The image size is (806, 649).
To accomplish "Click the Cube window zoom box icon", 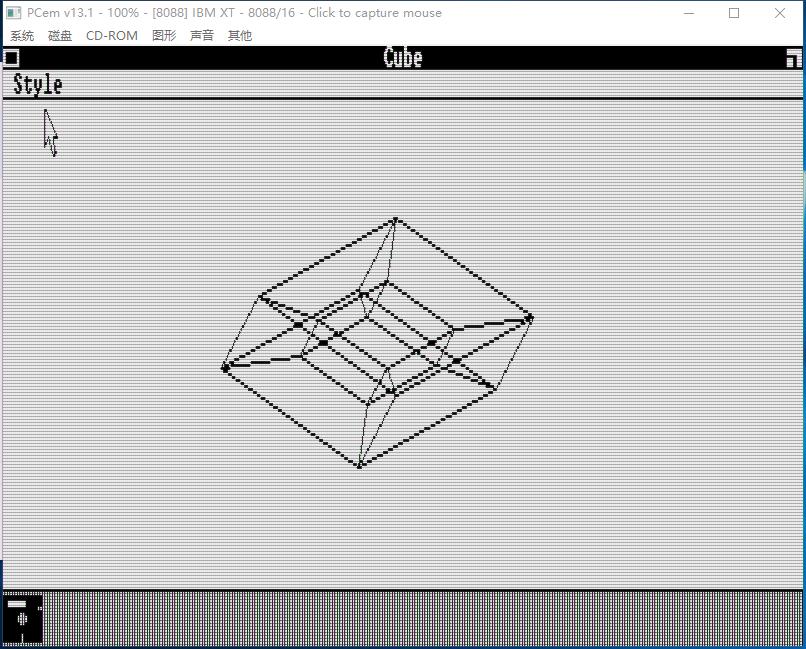I will click(794, 58).
